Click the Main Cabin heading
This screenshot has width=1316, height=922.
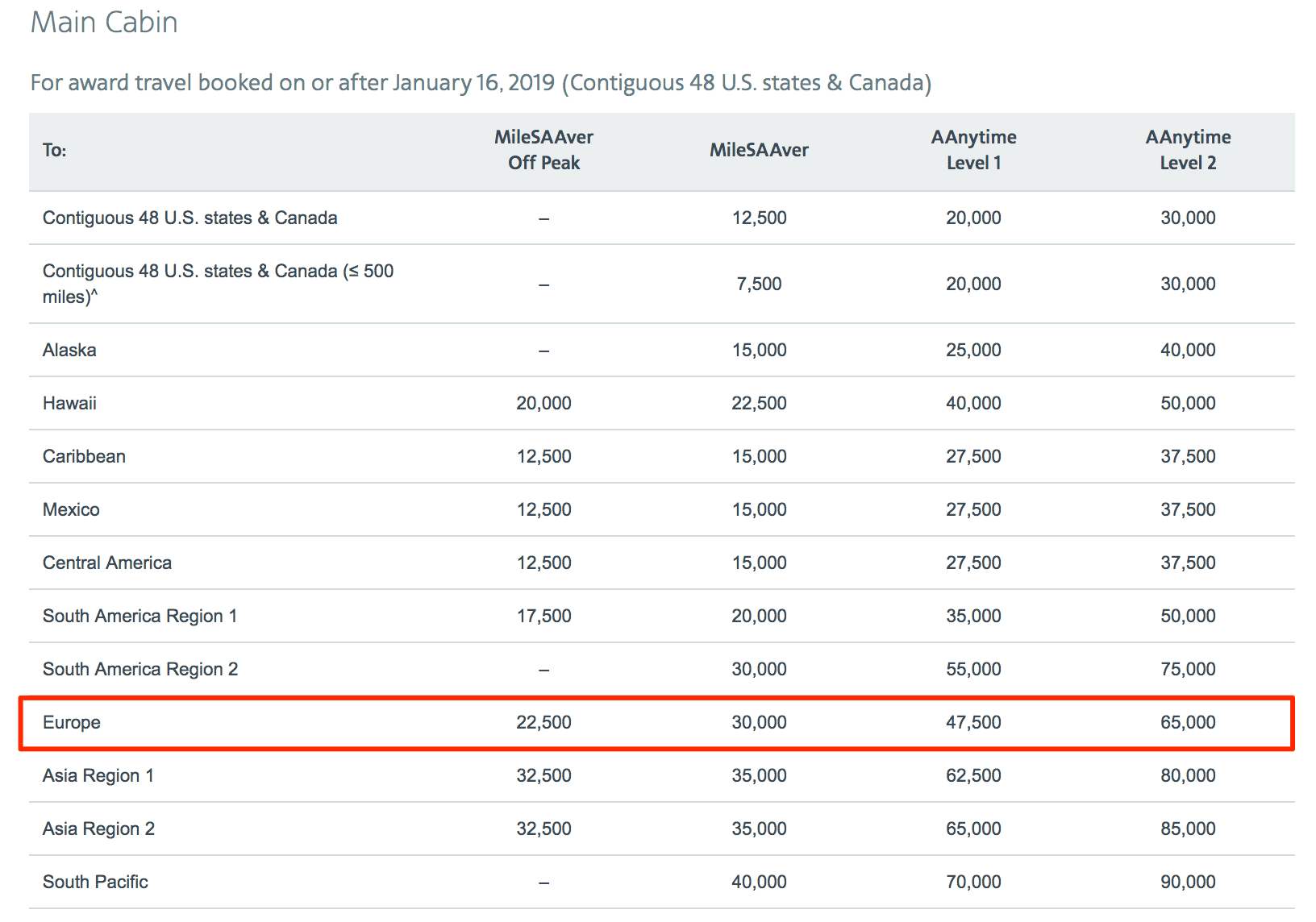[x=104, y=23]
